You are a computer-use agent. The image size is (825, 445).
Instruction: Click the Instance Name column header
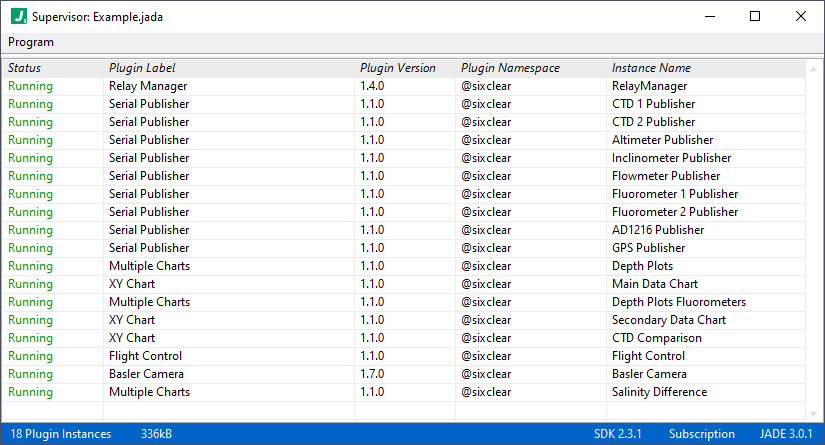click(651, 68)
